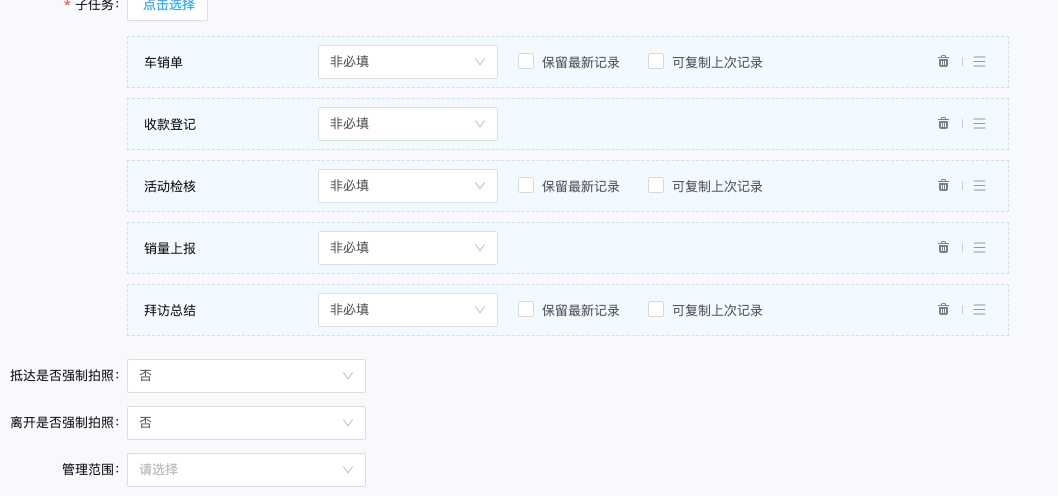The width and height of the screenshot is (1058, 496).
Task: Remove 活动检核 using its trash icon
Action: pos(943,186)
